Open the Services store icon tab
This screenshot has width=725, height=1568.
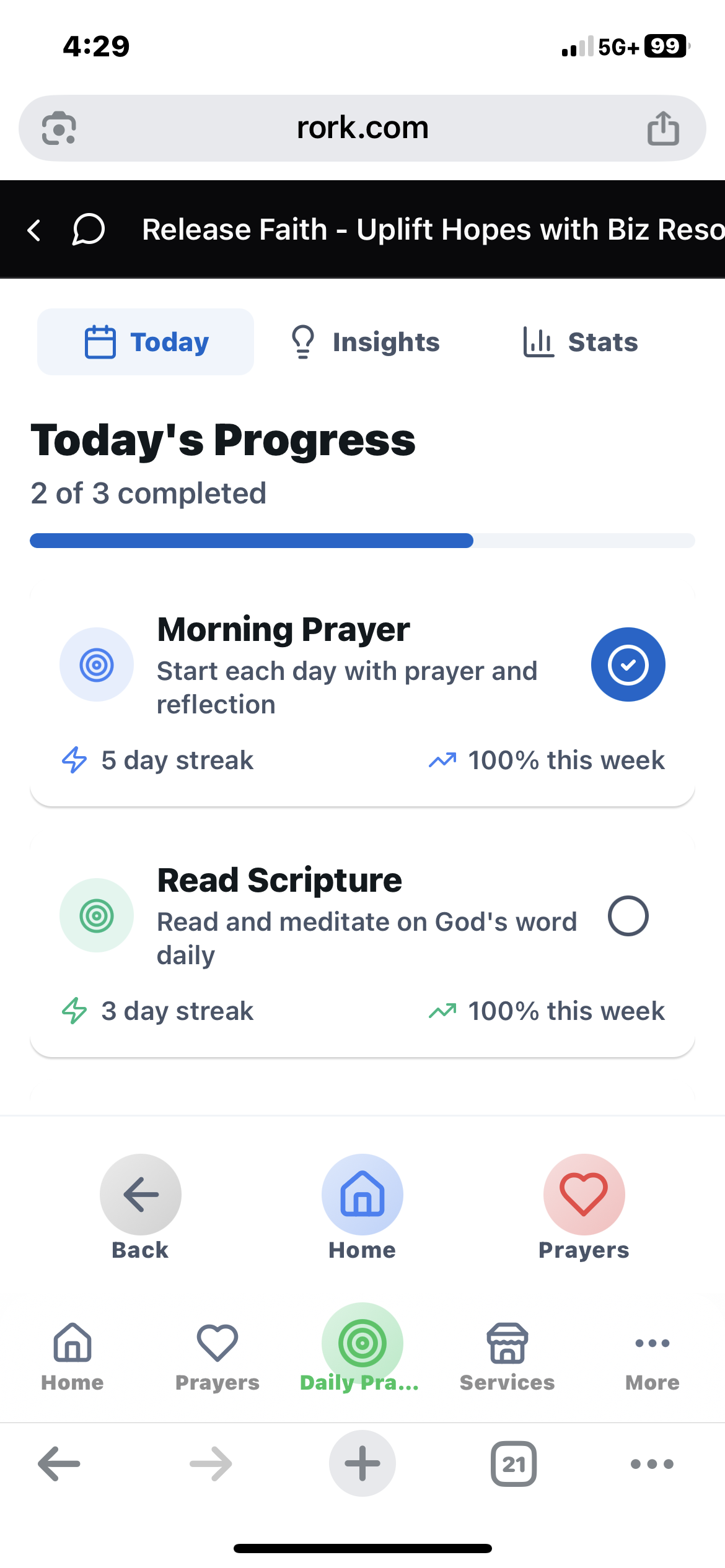point(507,1355)
